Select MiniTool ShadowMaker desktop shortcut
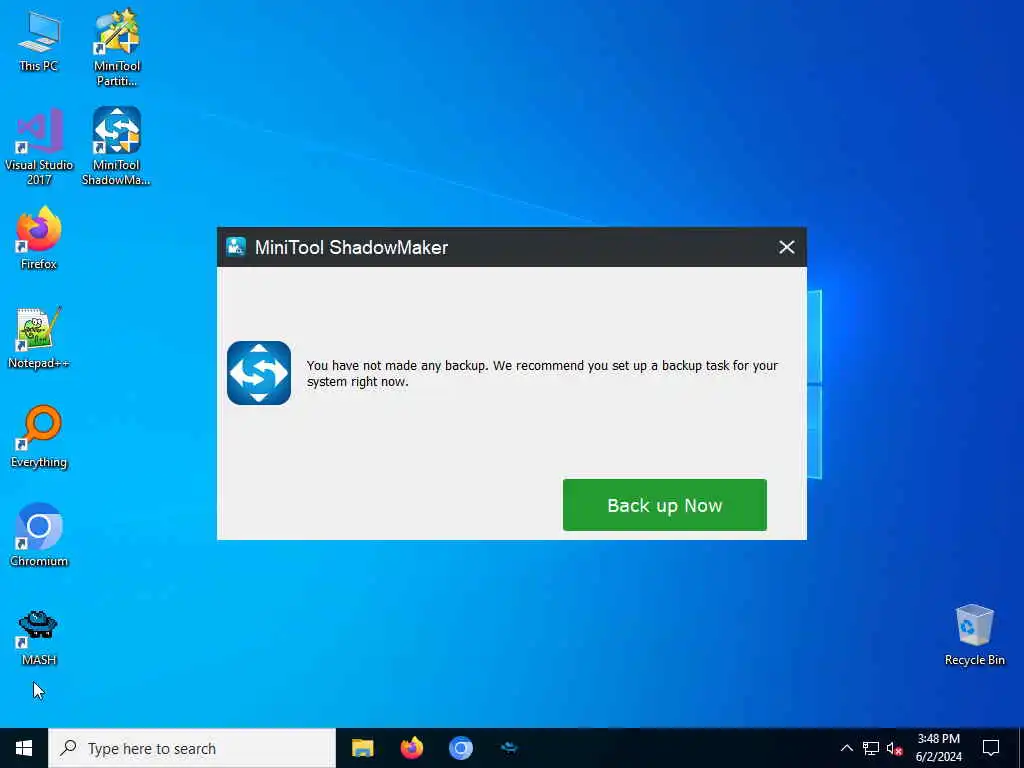Image resolution: width=1024 pixels, height=768 pixels. point(116,147)
